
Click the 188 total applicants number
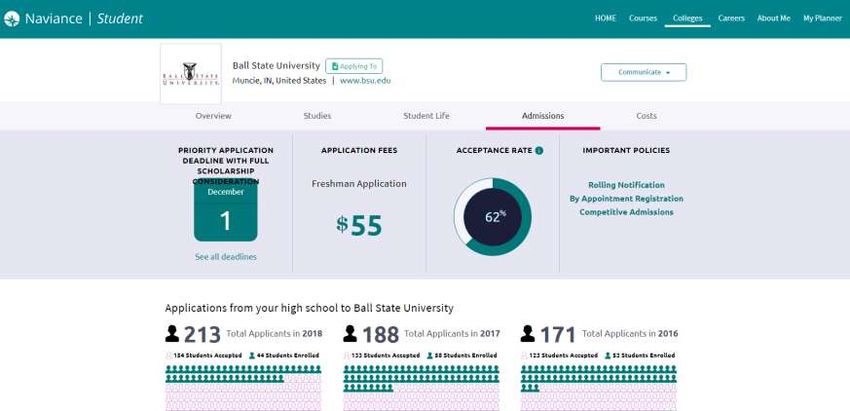[381, 335]
